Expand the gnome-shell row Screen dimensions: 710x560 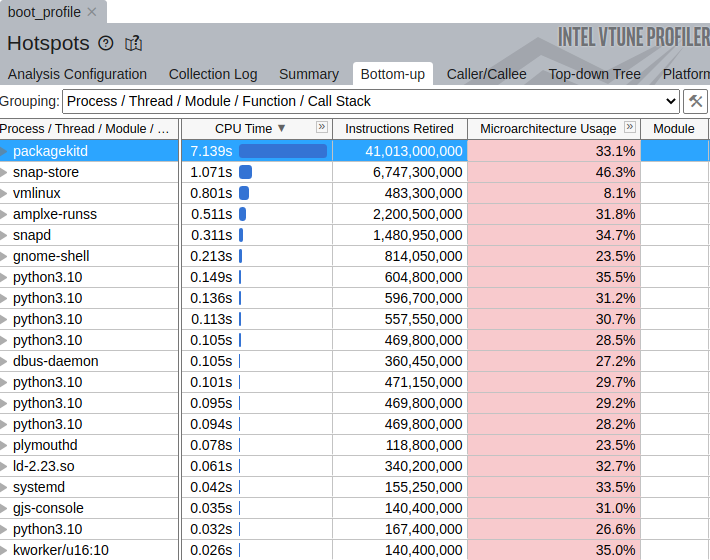coord(4,256)
